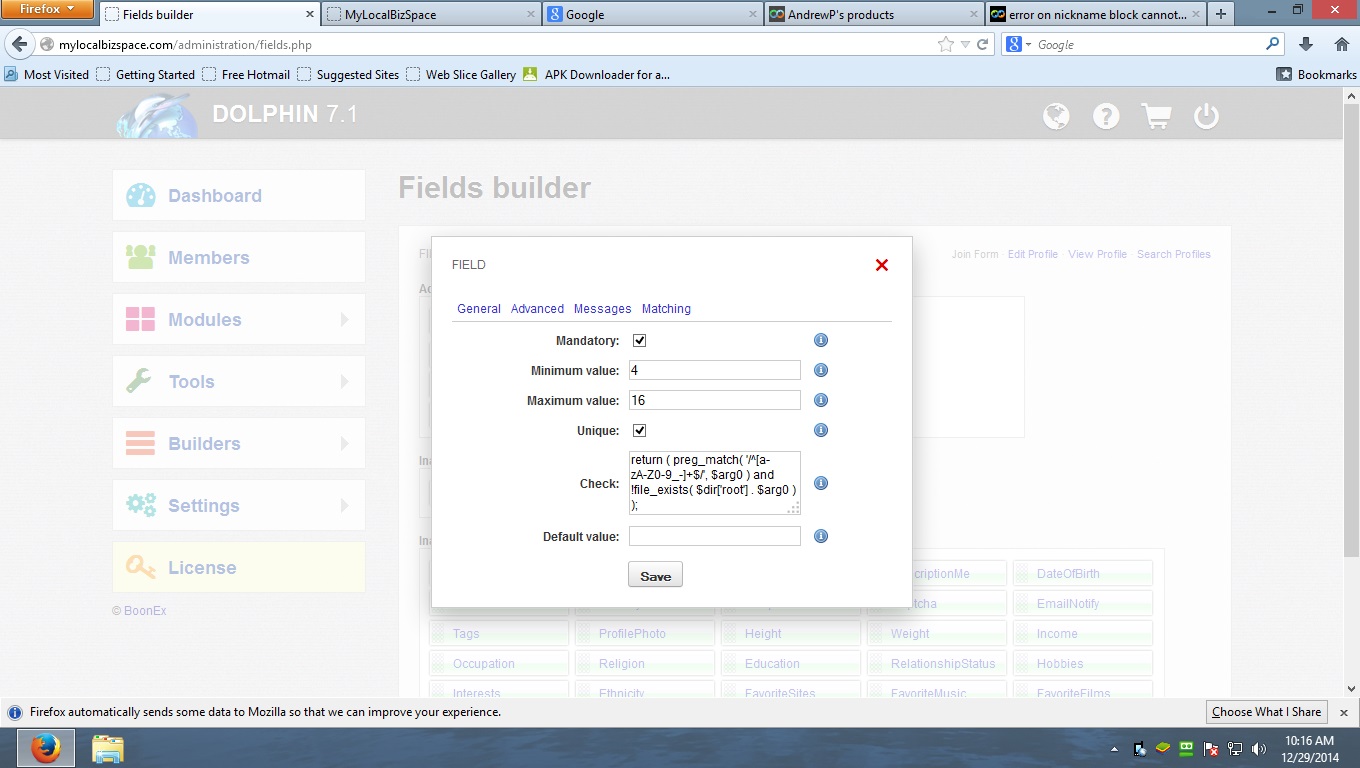Open the APK Downloader bookmark
The image size is (1360, 768).
[x=596, y=74]
